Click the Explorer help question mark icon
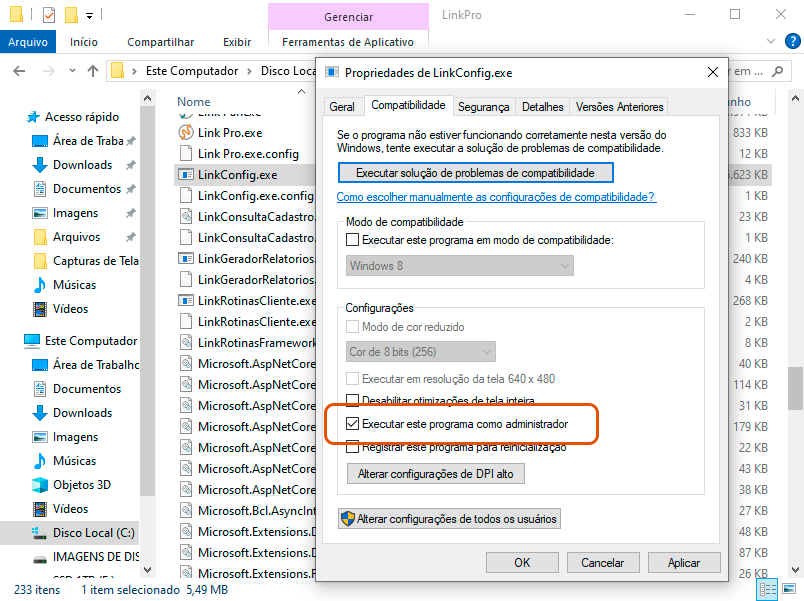The image size is (804, 601). click(790, 42)
